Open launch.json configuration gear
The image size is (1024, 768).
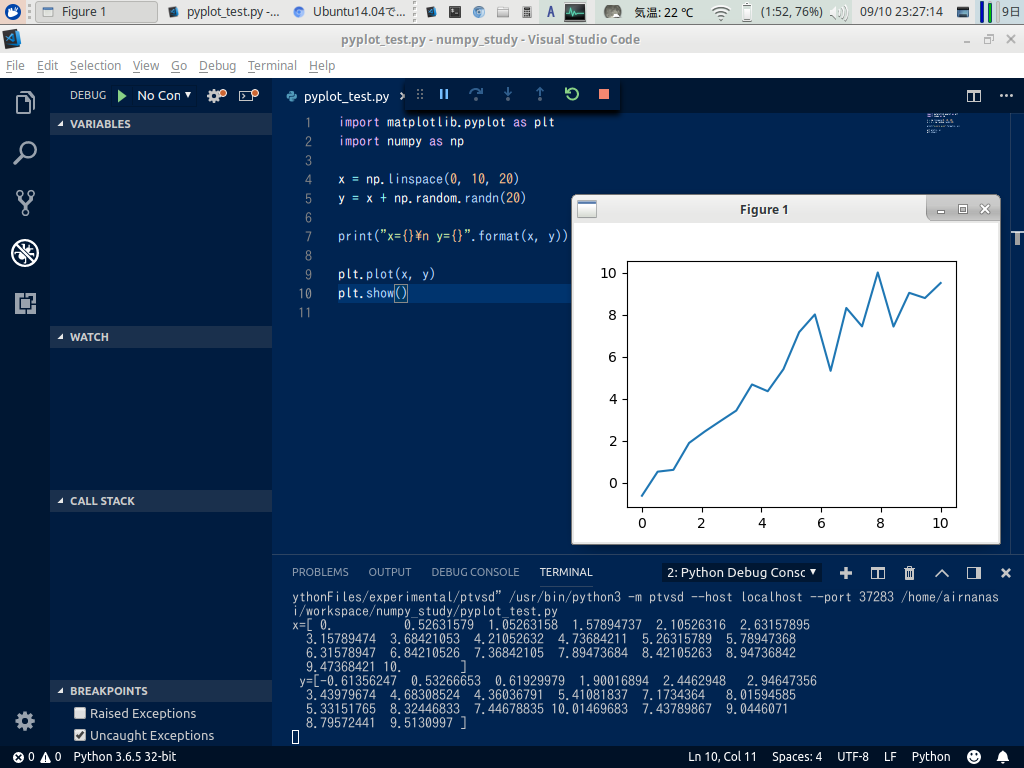tap(216, 96)
